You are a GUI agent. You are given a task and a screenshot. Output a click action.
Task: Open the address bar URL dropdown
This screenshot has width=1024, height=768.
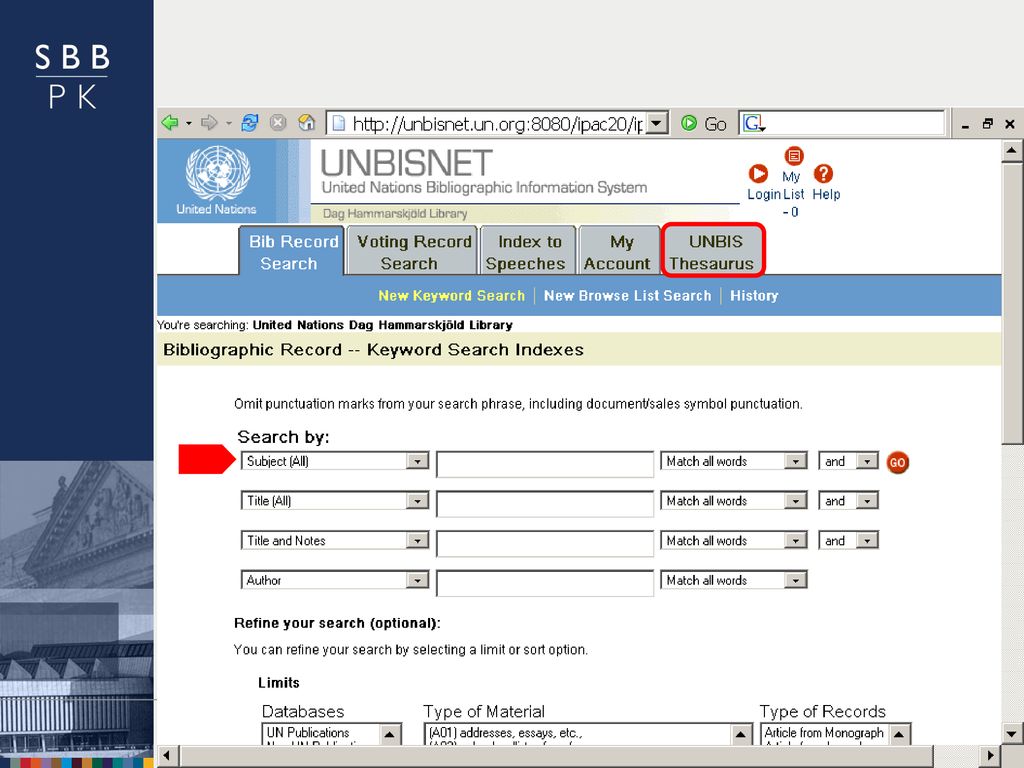pyautogui.click(x=657, y=123)
